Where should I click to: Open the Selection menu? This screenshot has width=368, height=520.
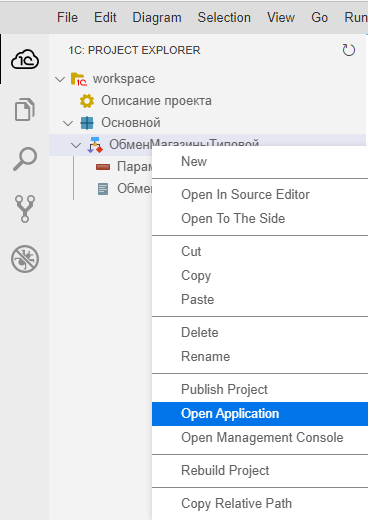click(224, 17)
